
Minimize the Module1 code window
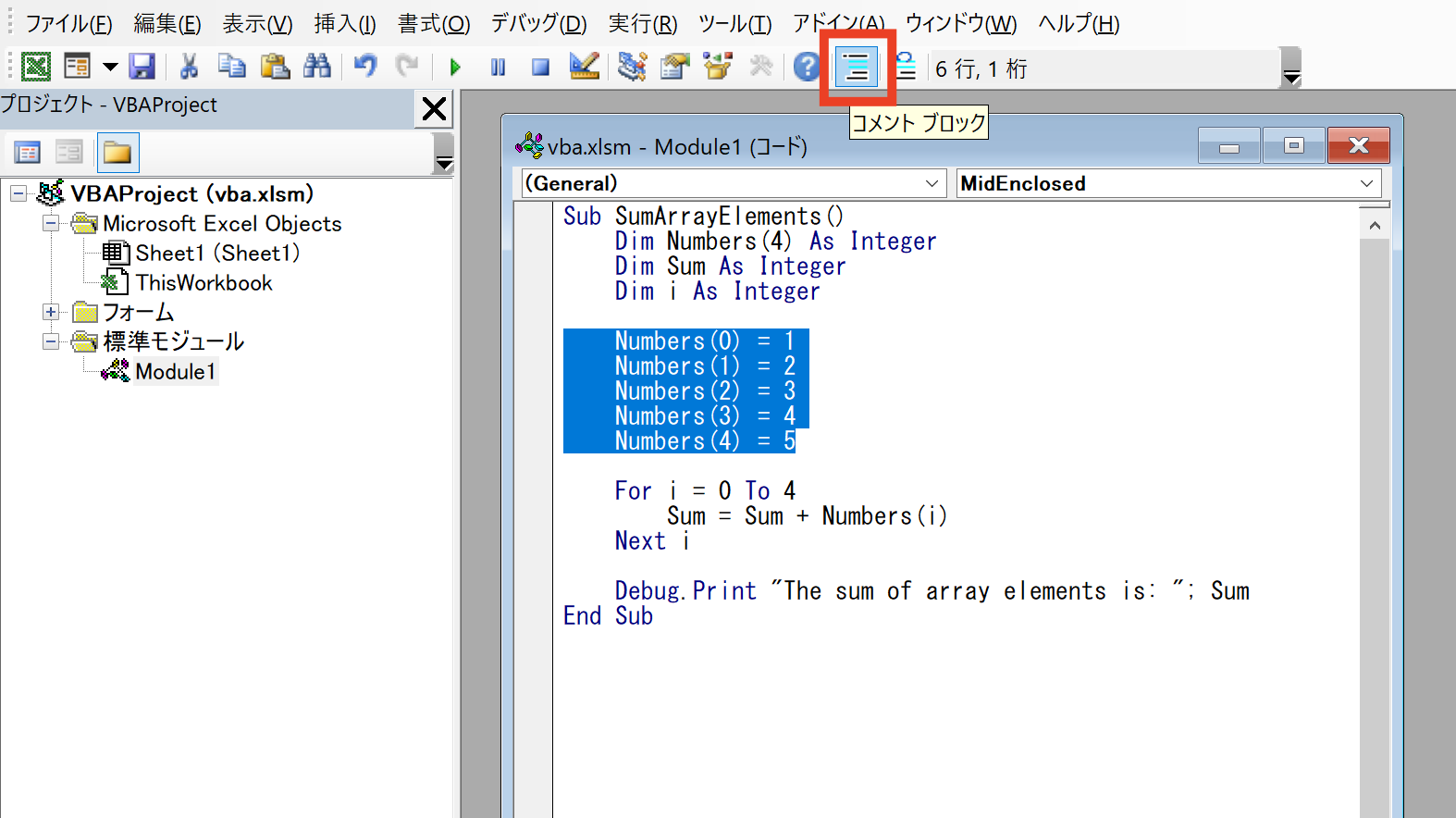pos(1229,146)
